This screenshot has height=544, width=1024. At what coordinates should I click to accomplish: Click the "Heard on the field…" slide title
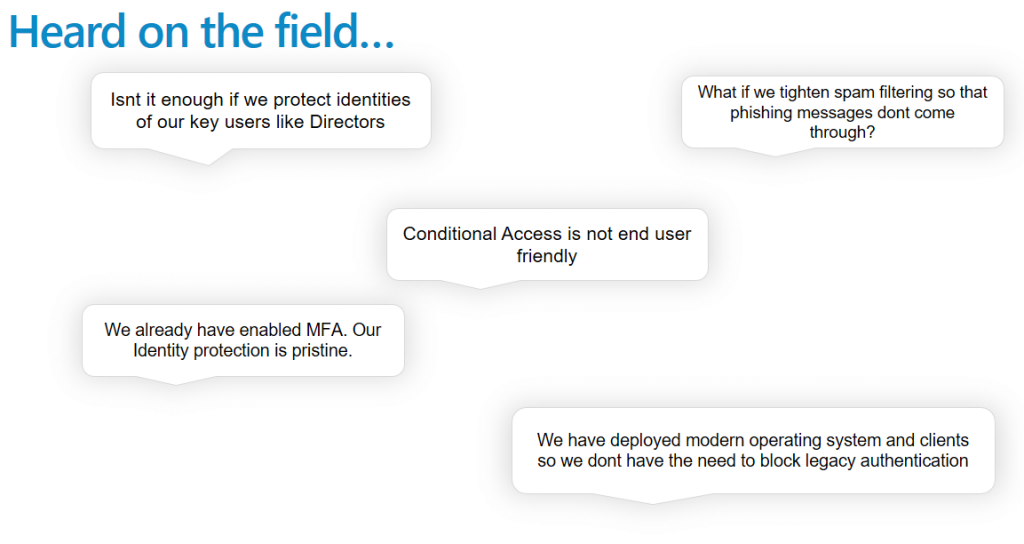coord(201,31)
